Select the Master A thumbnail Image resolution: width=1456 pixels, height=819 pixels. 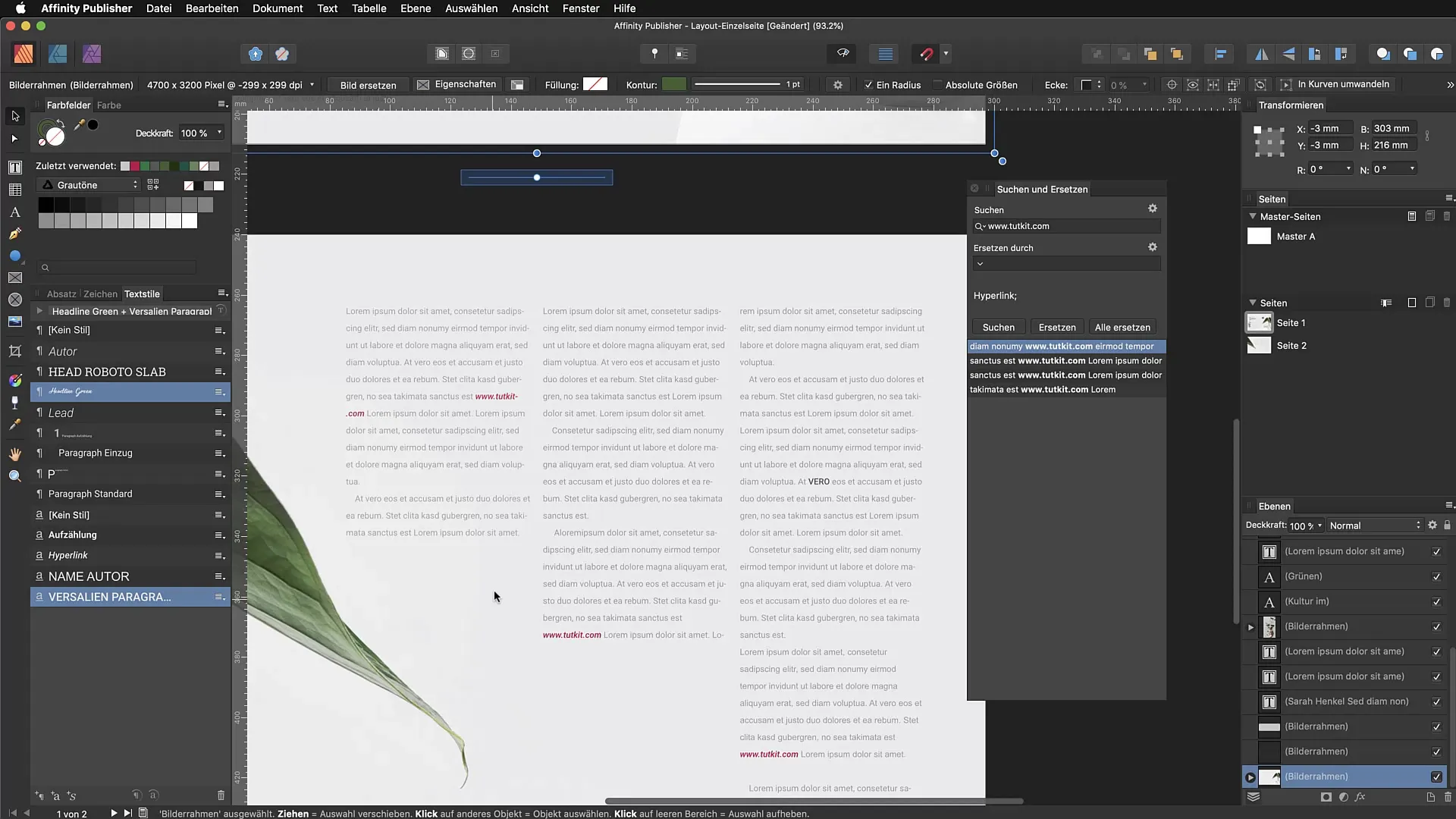point(1259,237)
